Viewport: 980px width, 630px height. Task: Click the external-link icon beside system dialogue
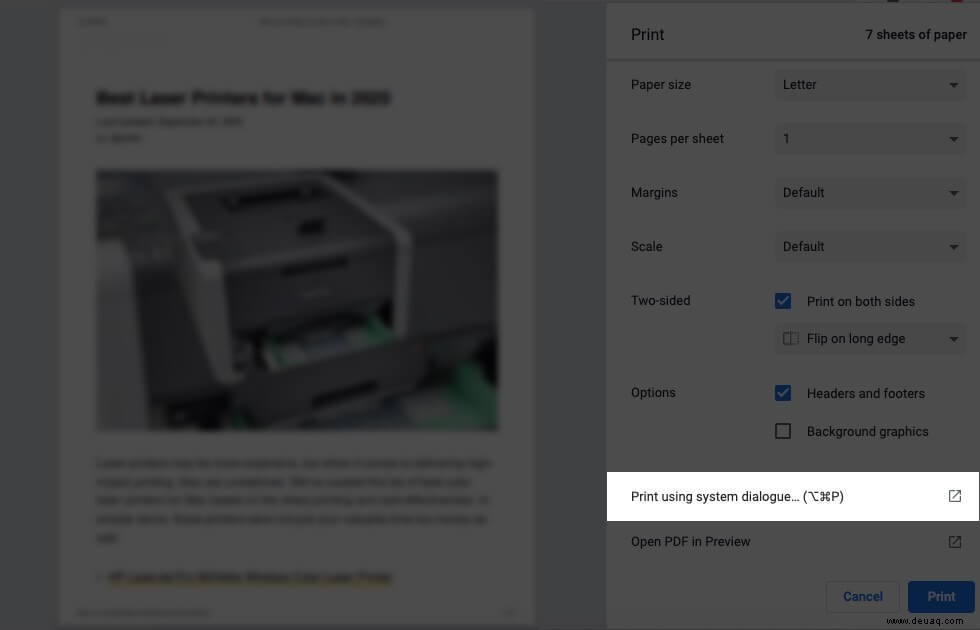tap(954, 496)
